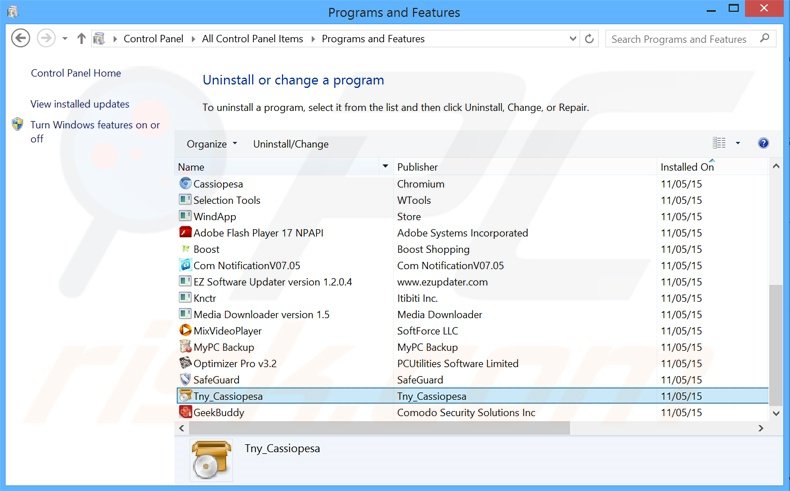Click the horizontal scrollbar left arrow

click(182, 428)
